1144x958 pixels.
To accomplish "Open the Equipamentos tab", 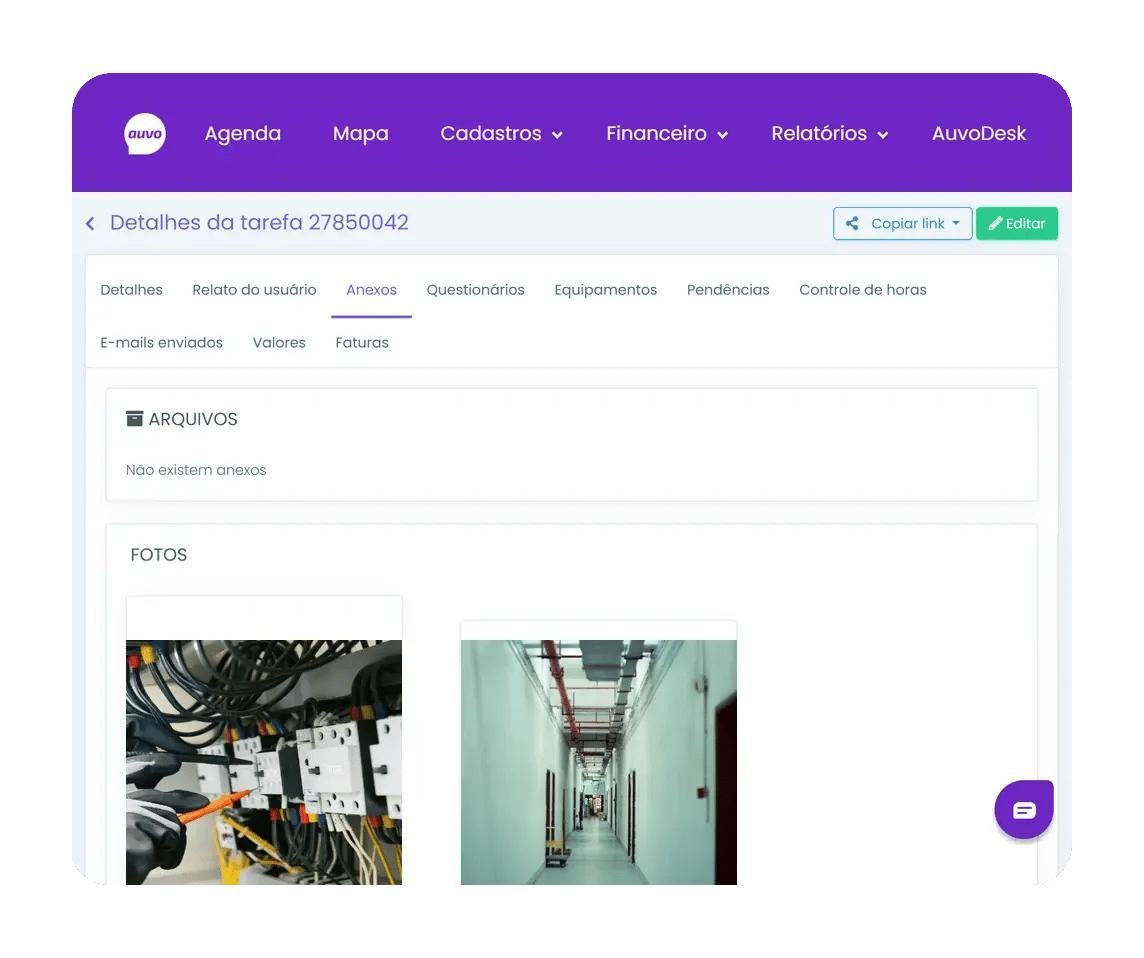I will (x=606, y=290).
